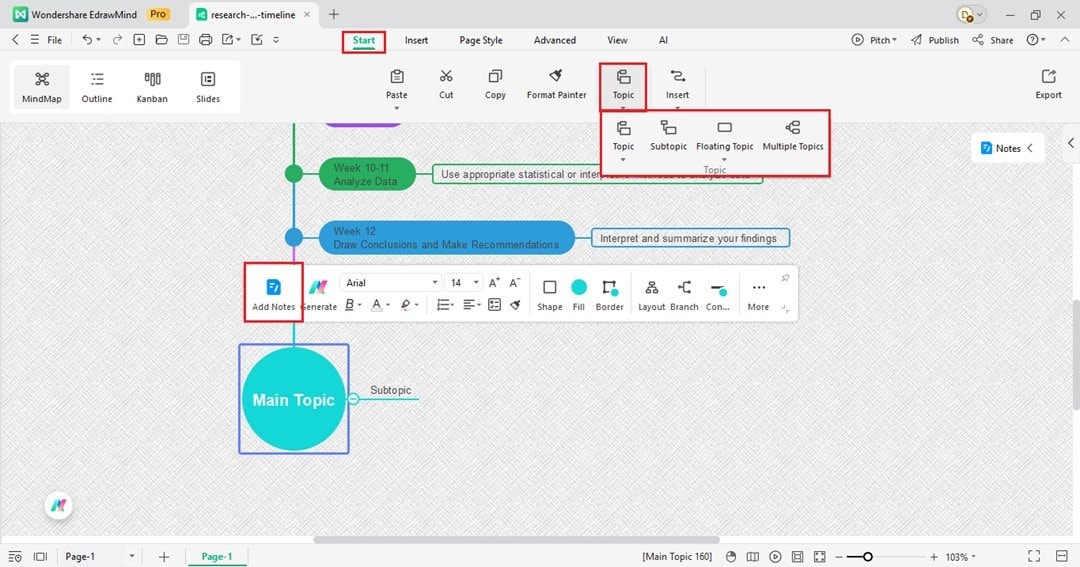Increase font size with A+ icon
Image resolution: width=1080 pixels, height=567 pixels.
tap(494, 282)
